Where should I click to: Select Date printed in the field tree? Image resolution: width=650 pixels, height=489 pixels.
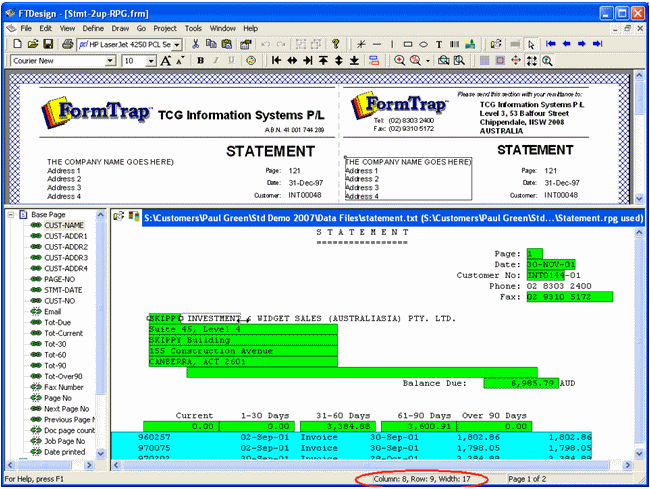(65, 452)
